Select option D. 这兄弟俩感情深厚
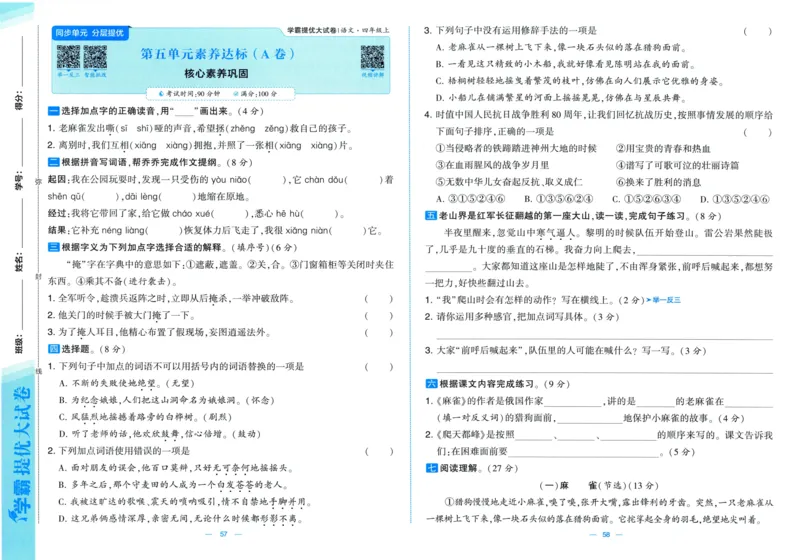This screenshot has height=560, width=800. pos(181,519)
